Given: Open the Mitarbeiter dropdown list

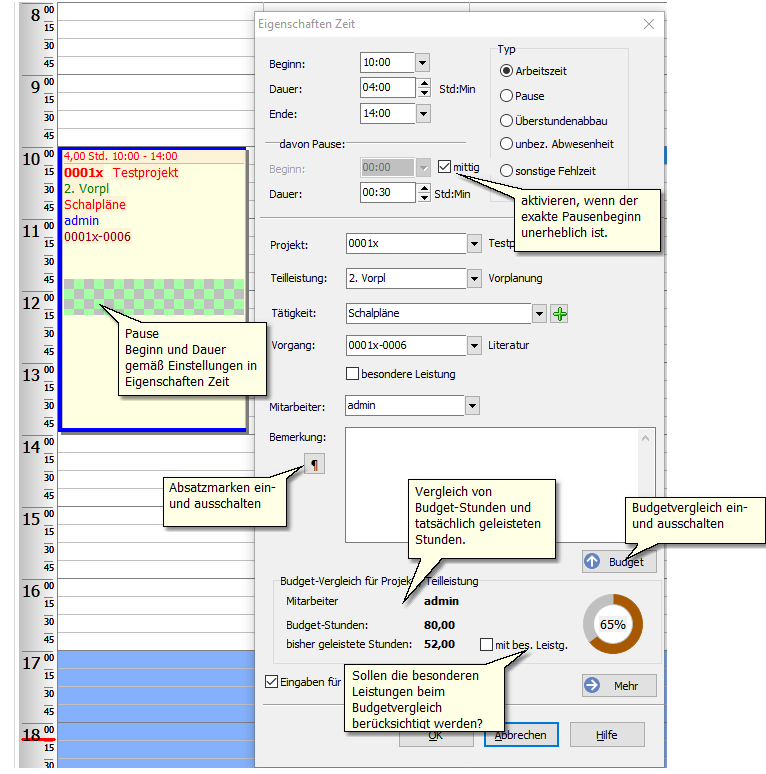Looking at the screenshot, I should point(472,406).
